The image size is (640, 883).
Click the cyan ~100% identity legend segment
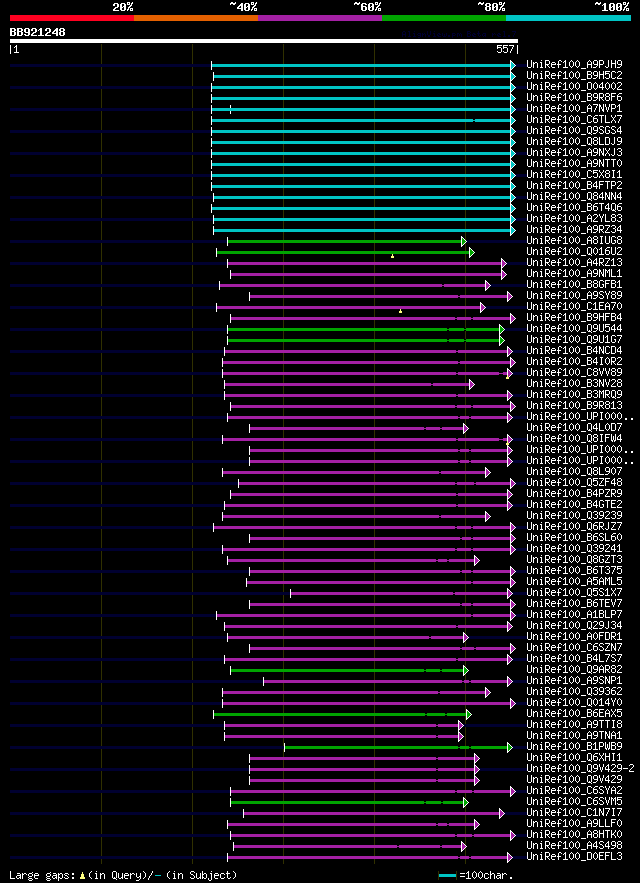[x=568, y=18]
